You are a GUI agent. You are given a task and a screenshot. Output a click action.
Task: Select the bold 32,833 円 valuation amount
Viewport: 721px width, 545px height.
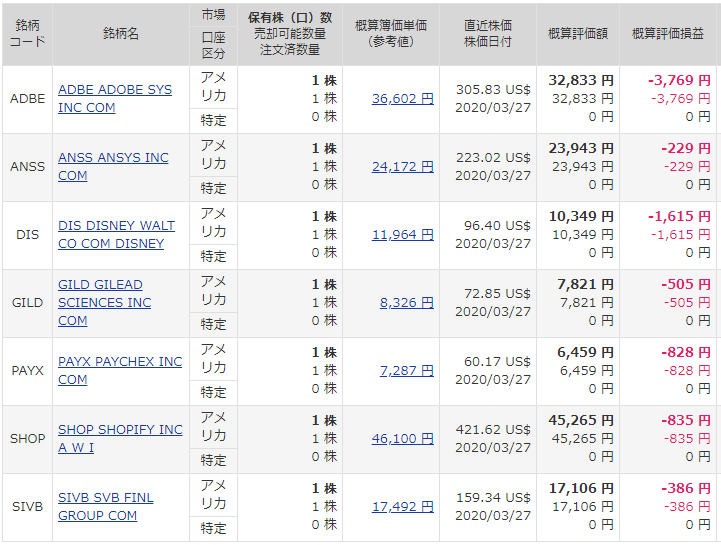click(581, 80)
